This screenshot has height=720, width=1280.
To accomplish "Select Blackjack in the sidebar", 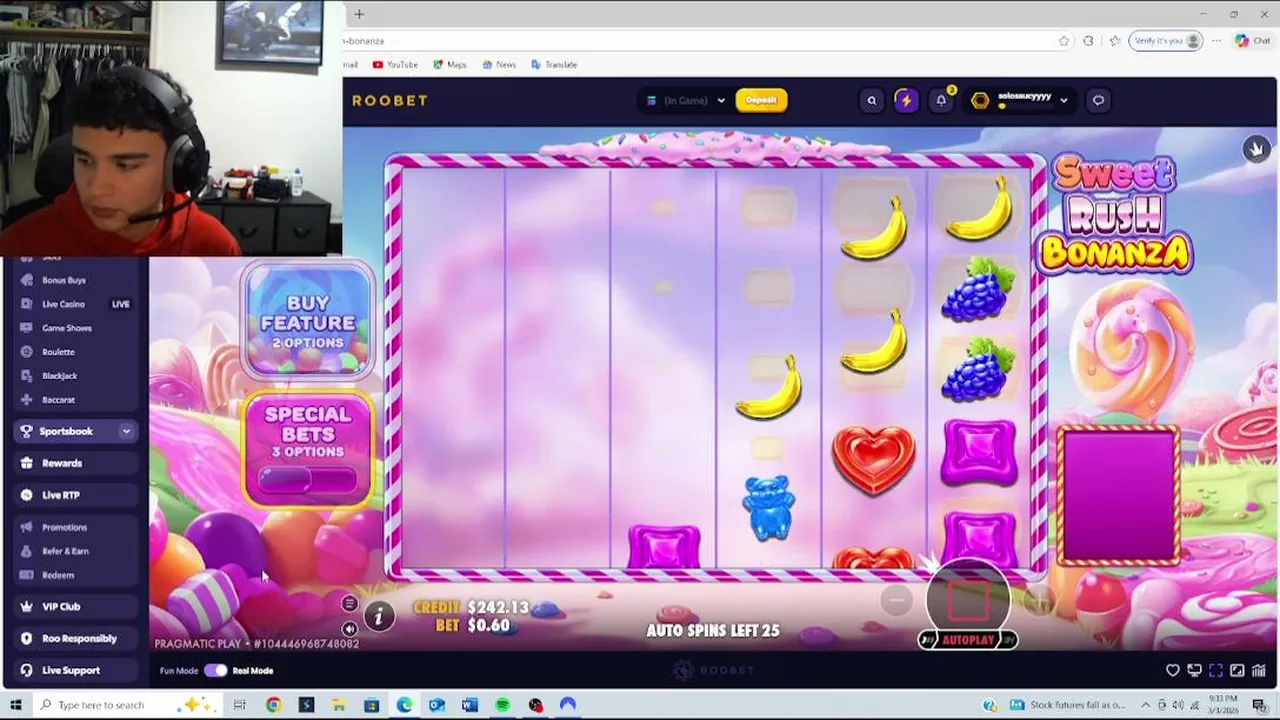I will pos(75,376).
